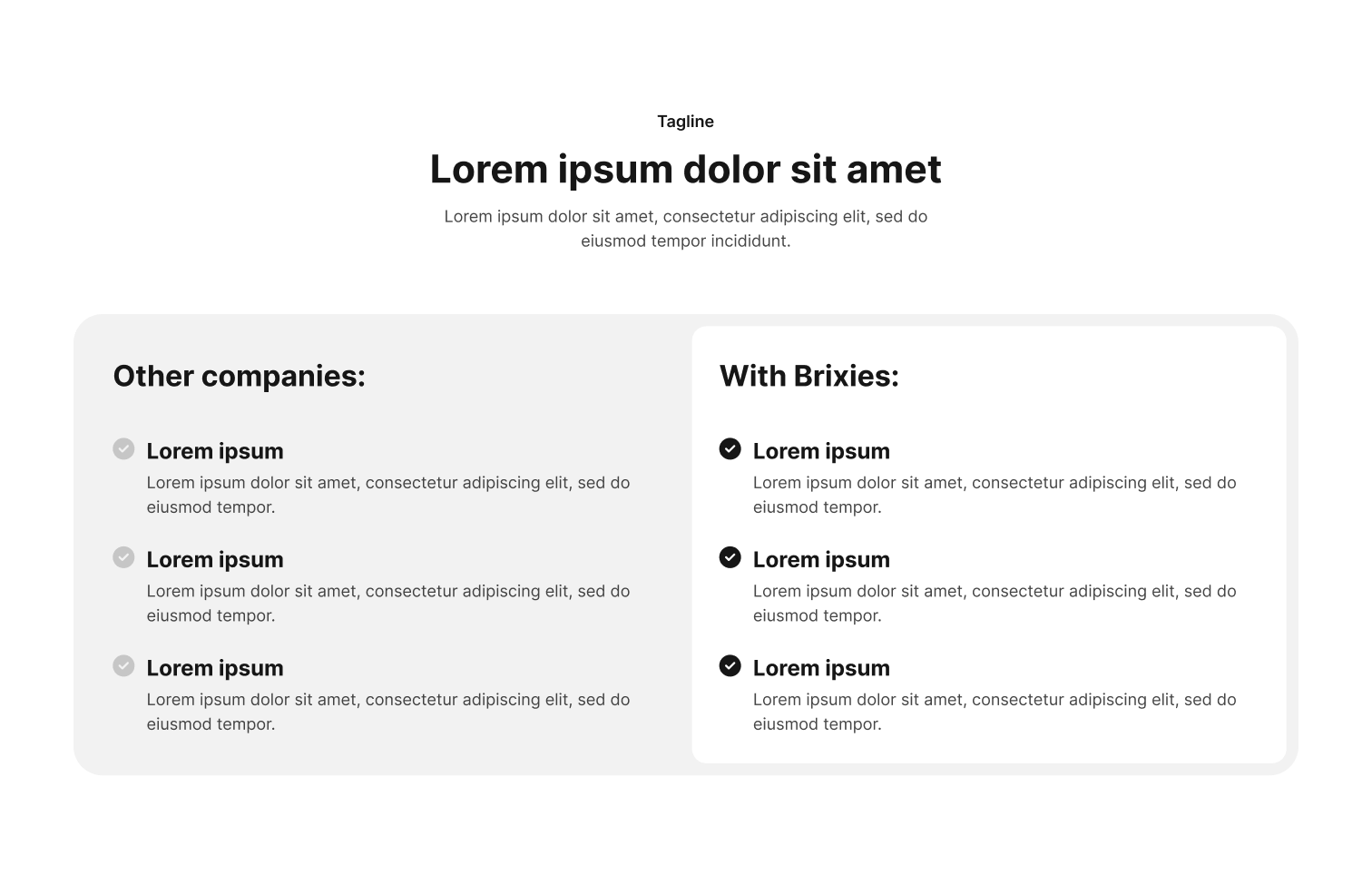This screenshot has height=885, width=1372.
Task: Click second Lorem ipsum title under Other companies
Action: pos(215,560)
